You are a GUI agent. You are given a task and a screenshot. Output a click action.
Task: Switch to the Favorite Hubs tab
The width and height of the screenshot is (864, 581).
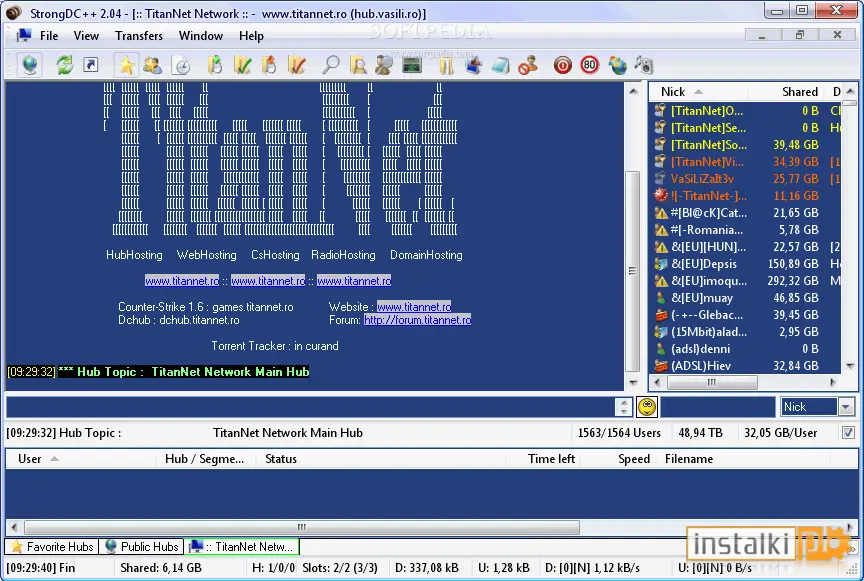(x=52, y=546)
